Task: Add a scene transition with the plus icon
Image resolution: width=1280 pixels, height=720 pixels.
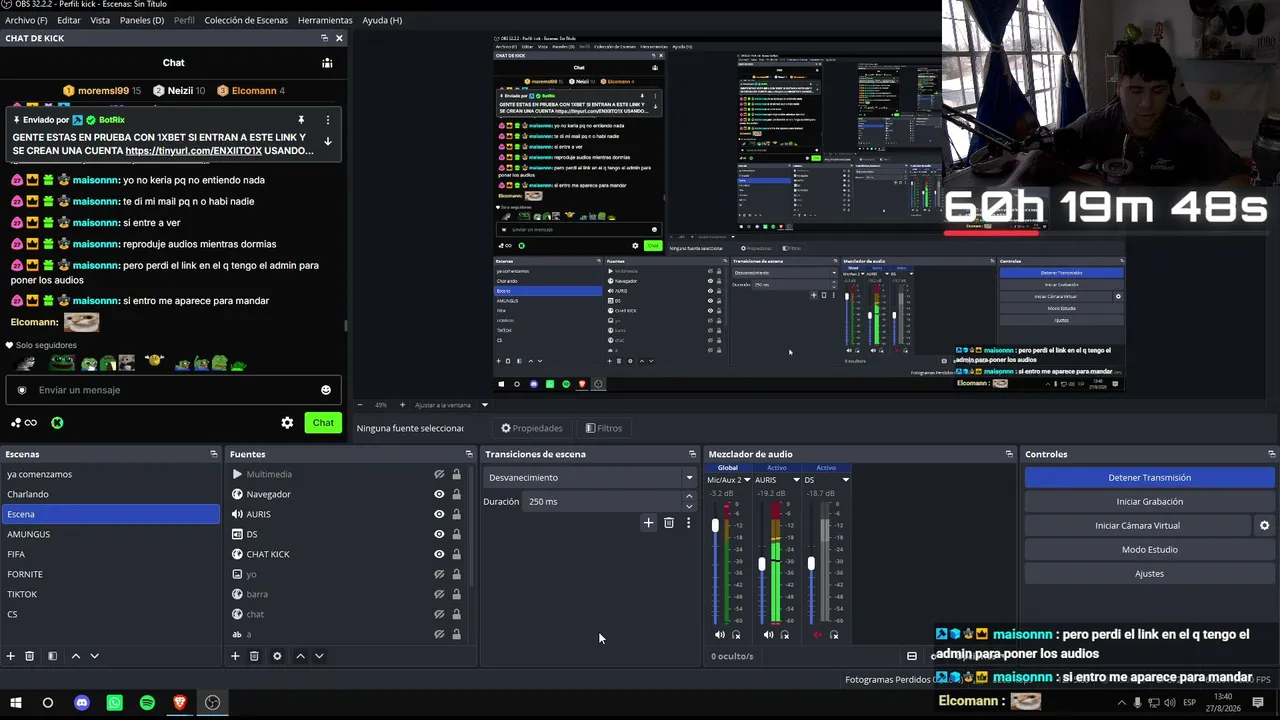Action: [x=648, y=522]
